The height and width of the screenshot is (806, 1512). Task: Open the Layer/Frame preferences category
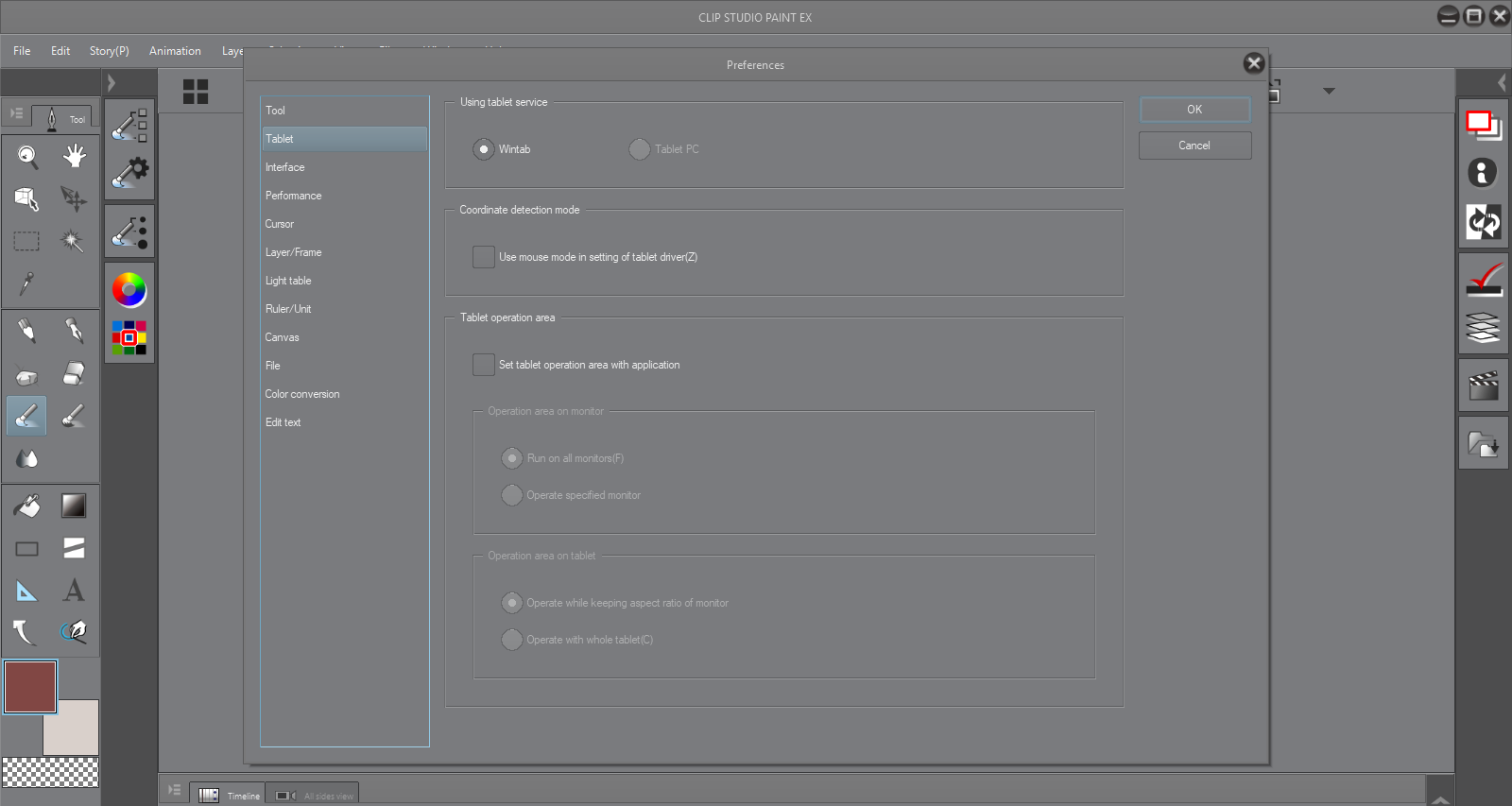coord(345,252)
